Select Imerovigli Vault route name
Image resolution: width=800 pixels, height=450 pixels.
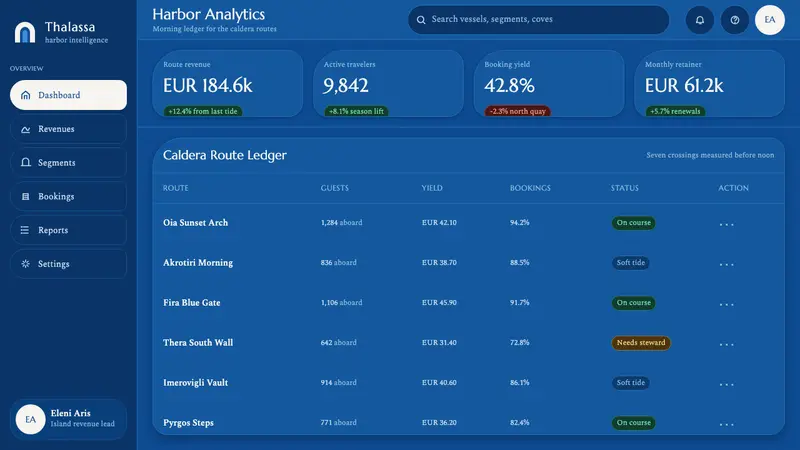pyautogui.click(x=195, y=383)
